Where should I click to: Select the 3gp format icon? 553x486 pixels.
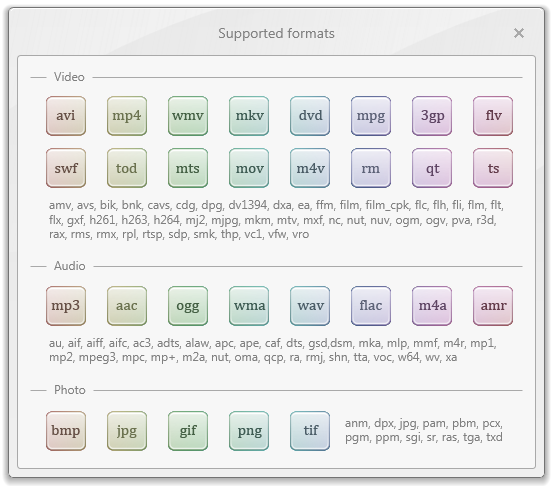[432, 116]
